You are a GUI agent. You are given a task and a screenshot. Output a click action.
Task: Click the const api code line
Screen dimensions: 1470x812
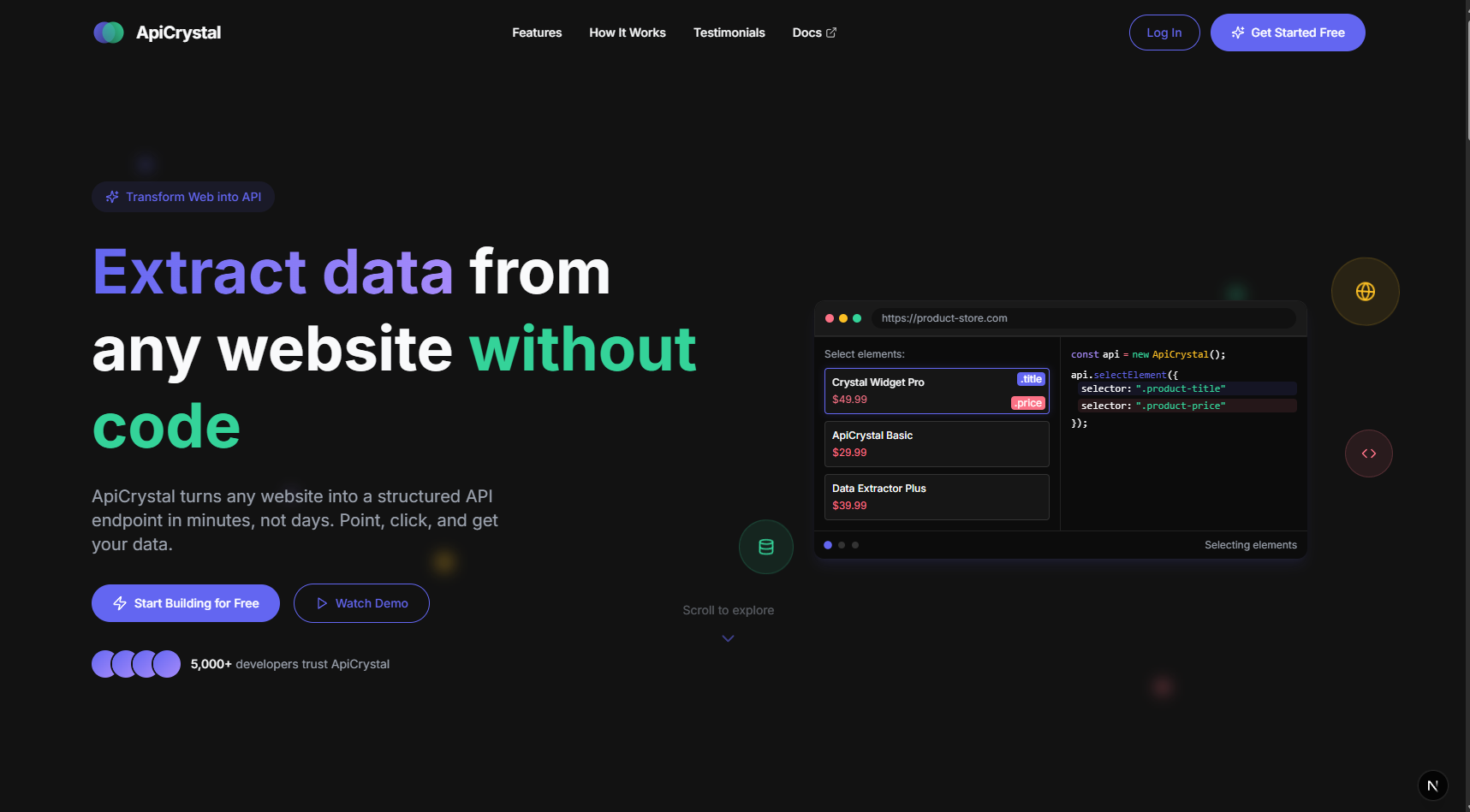tap(1148, 354)
